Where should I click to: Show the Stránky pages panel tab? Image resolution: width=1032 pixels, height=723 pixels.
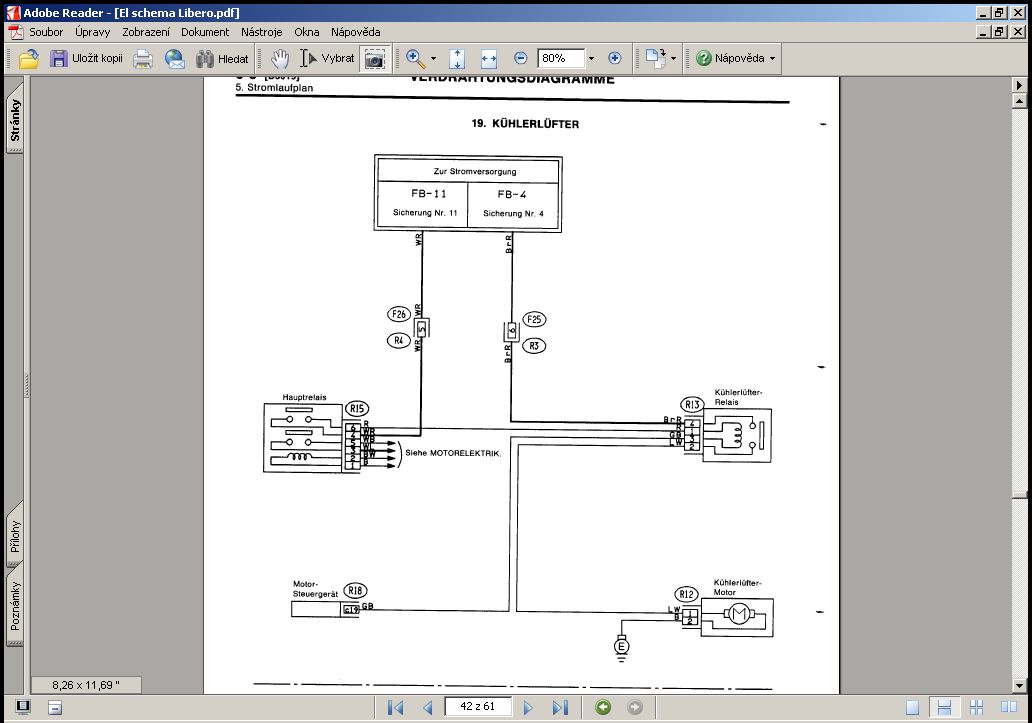click(14, 120)
